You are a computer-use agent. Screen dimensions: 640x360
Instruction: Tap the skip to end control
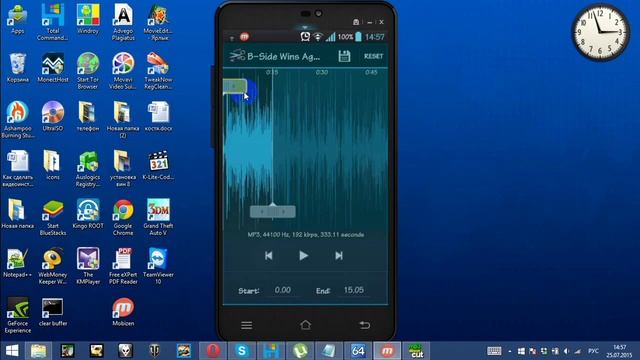[339, 256]
